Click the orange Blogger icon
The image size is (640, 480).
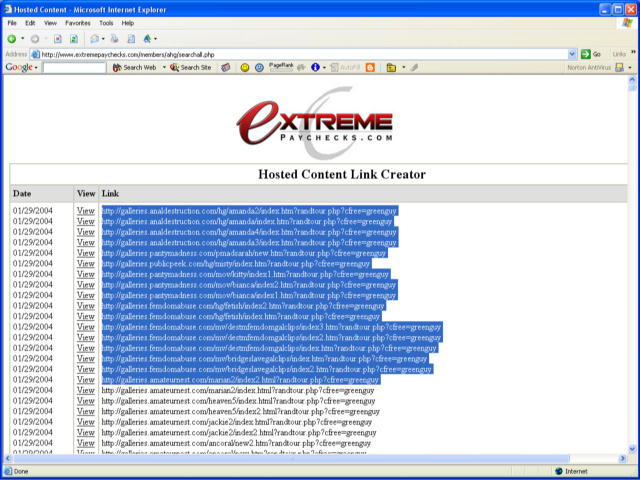click(x=371, y=68)
